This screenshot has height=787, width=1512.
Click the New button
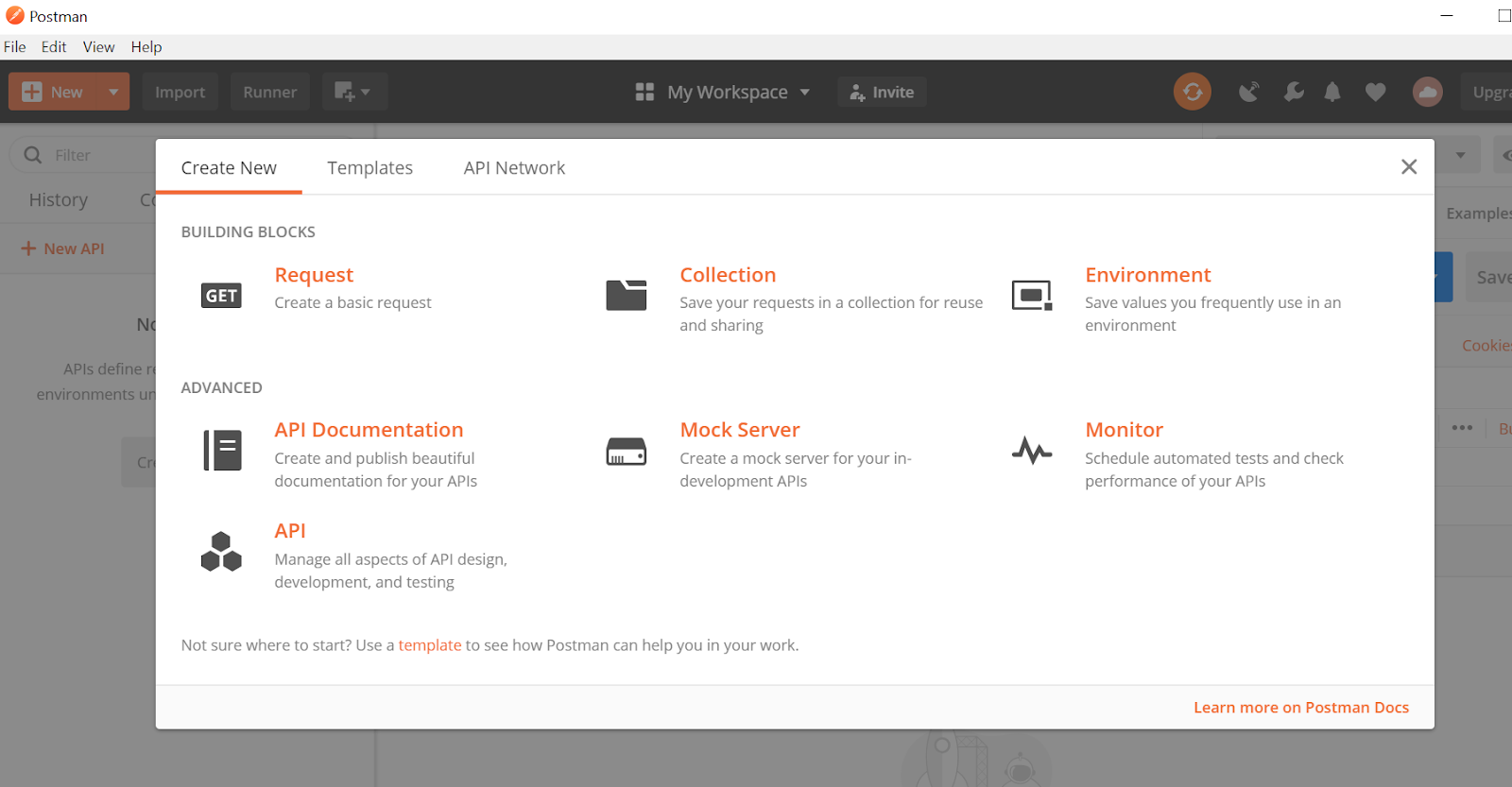tap(54, 92)
